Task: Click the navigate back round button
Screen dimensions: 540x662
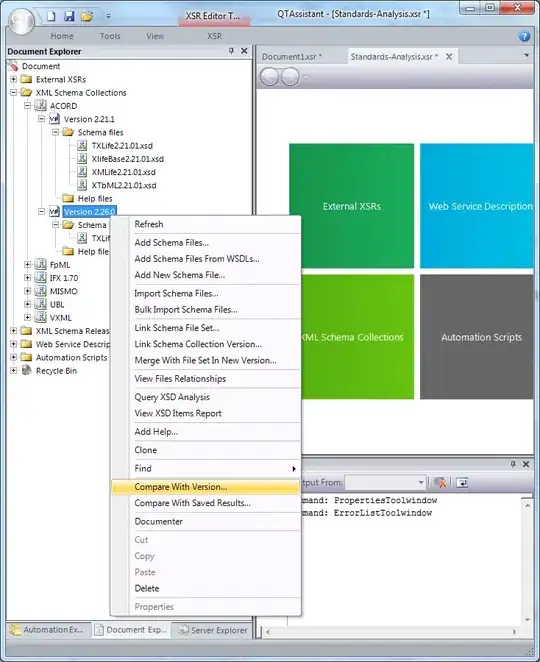Action: pos(269,77)
